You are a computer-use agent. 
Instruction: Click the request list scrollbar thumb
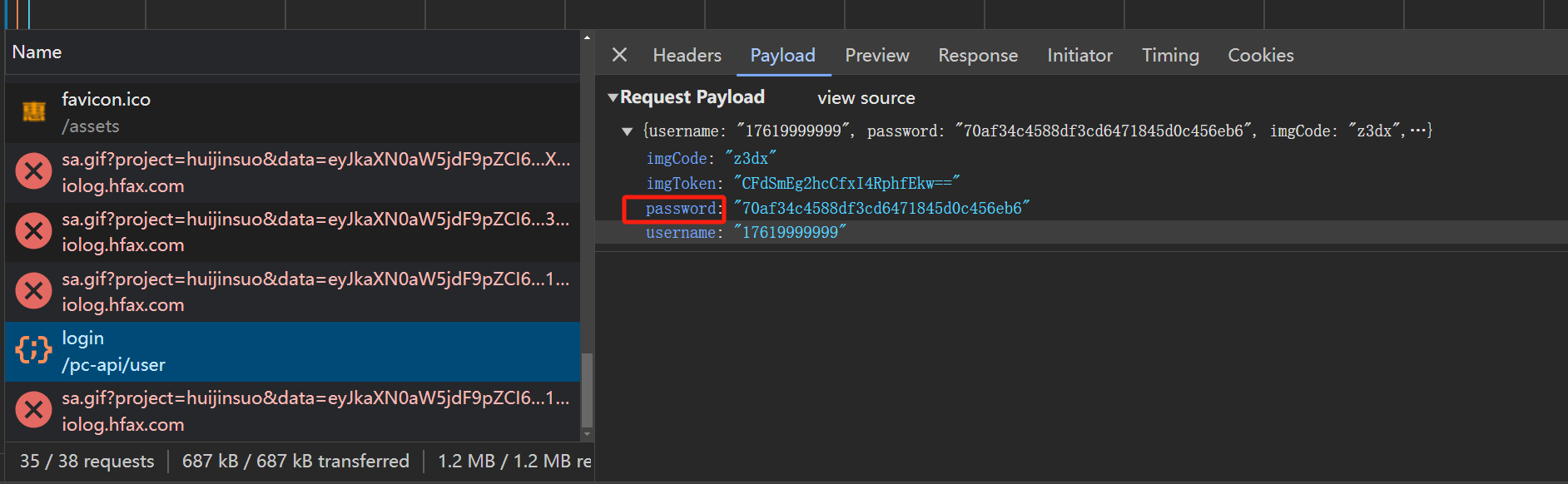coord(587,390)
